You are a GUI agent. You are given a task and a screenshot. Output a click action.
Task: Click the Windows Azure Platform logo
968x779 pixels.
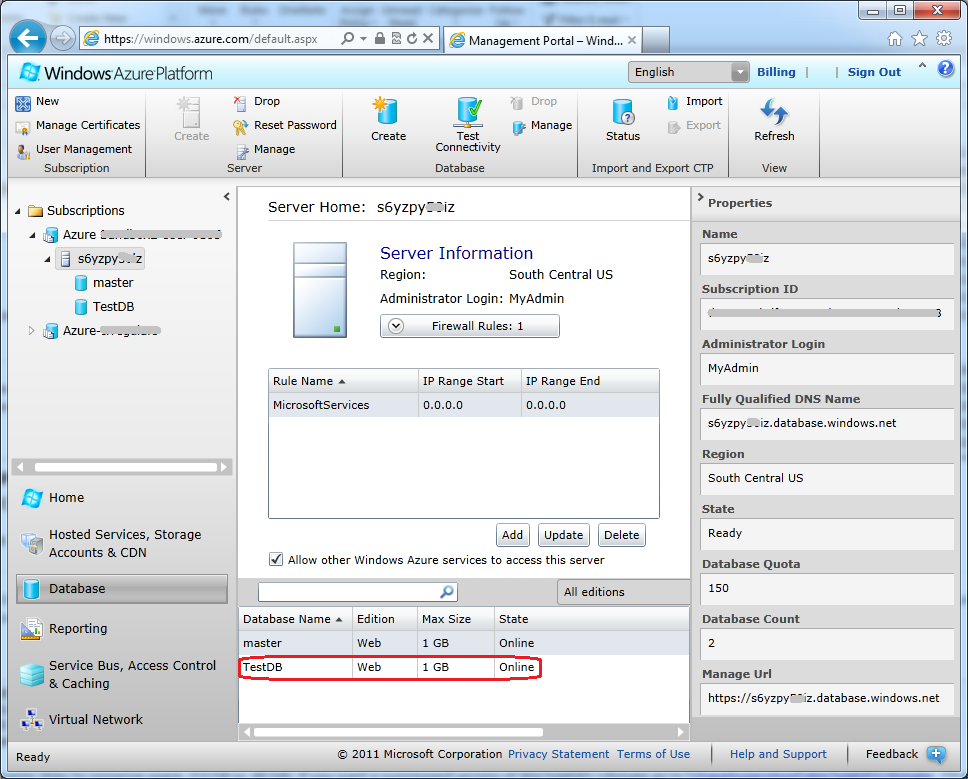[x=115, y=73]
